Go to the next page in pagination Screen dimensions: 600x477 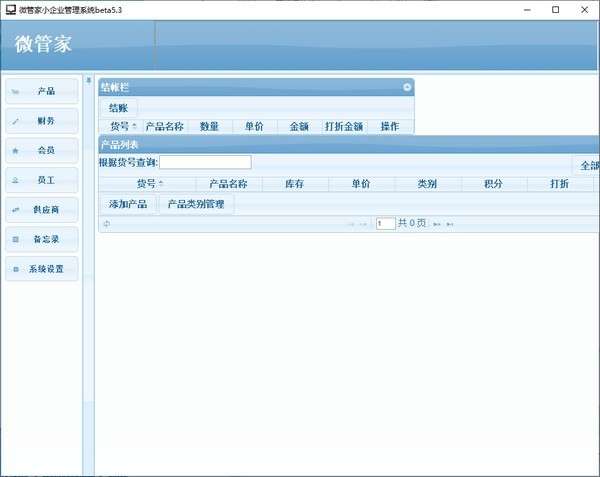(x=437, y=224)
